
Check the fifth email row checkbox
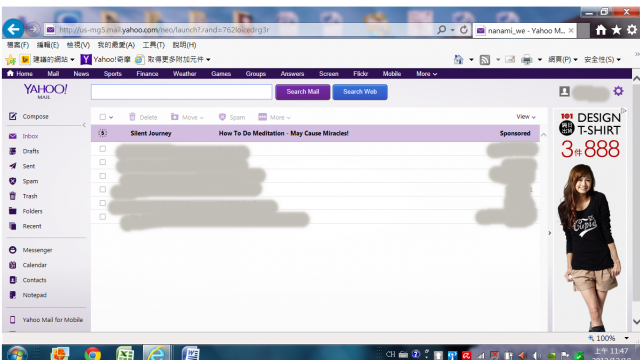tap(102, 203)
